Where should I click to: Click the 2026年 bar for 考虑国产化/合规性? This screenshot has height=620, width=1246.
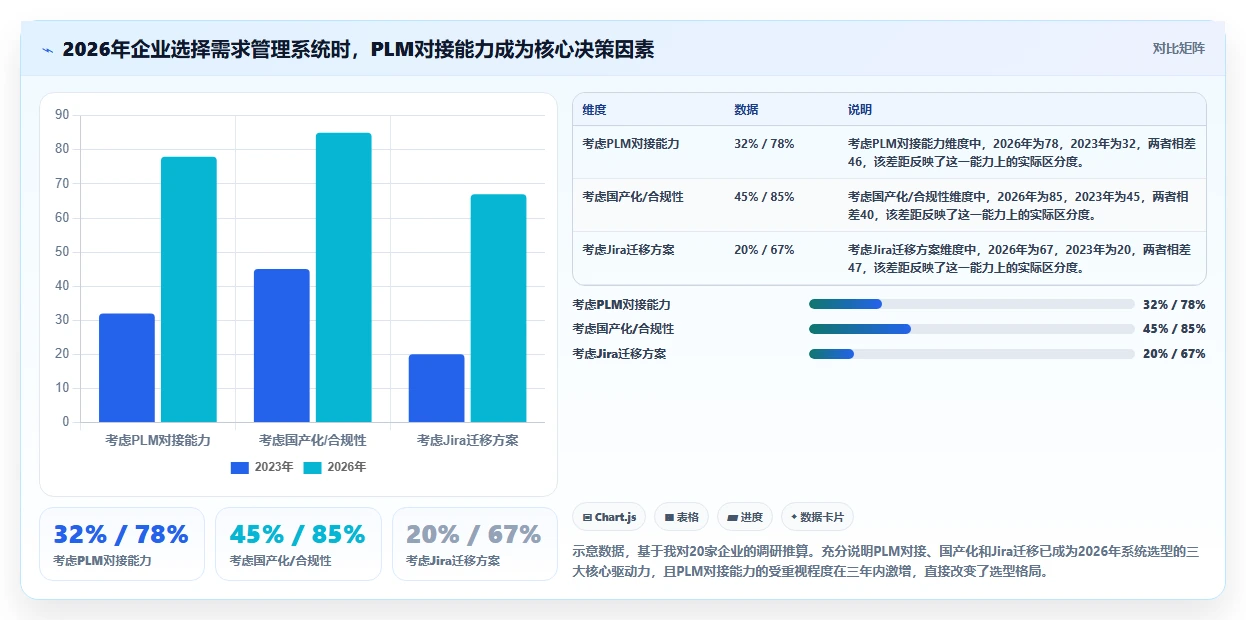coord(344,278)
